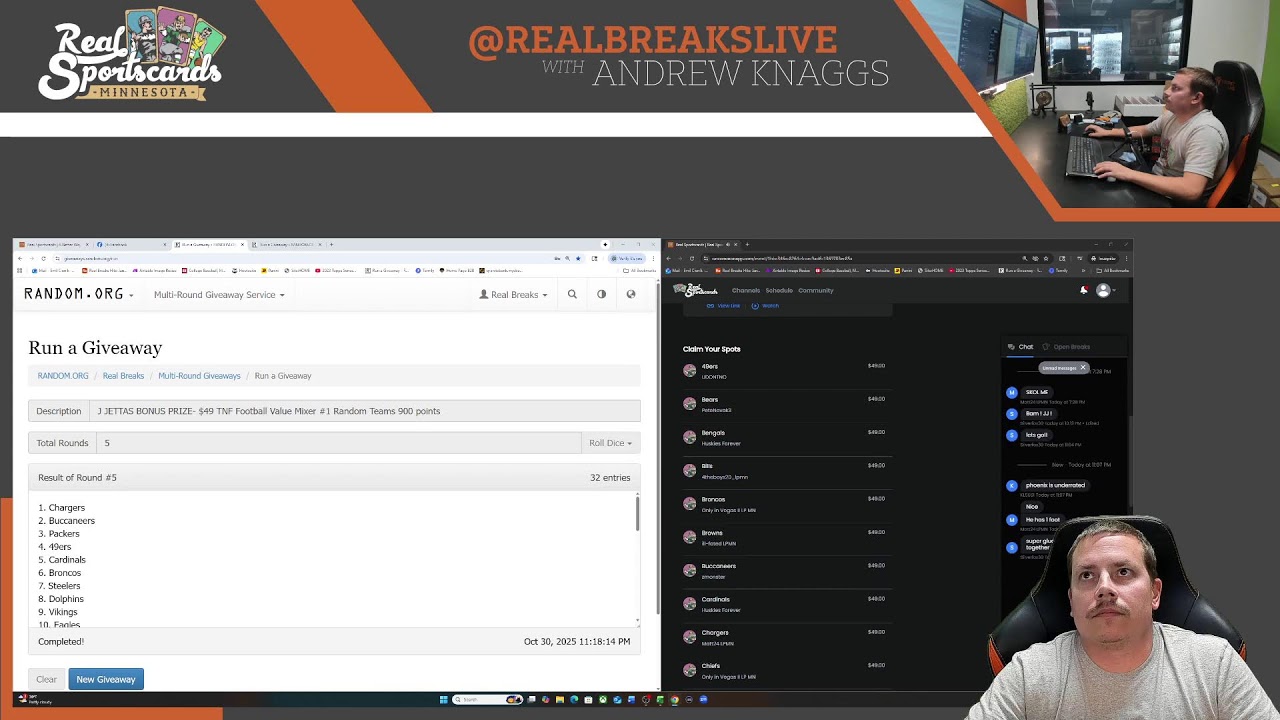This screenshot has height=720, width=1280.
Task: Click the New Giveaway button
Action: tap(106, 679)
